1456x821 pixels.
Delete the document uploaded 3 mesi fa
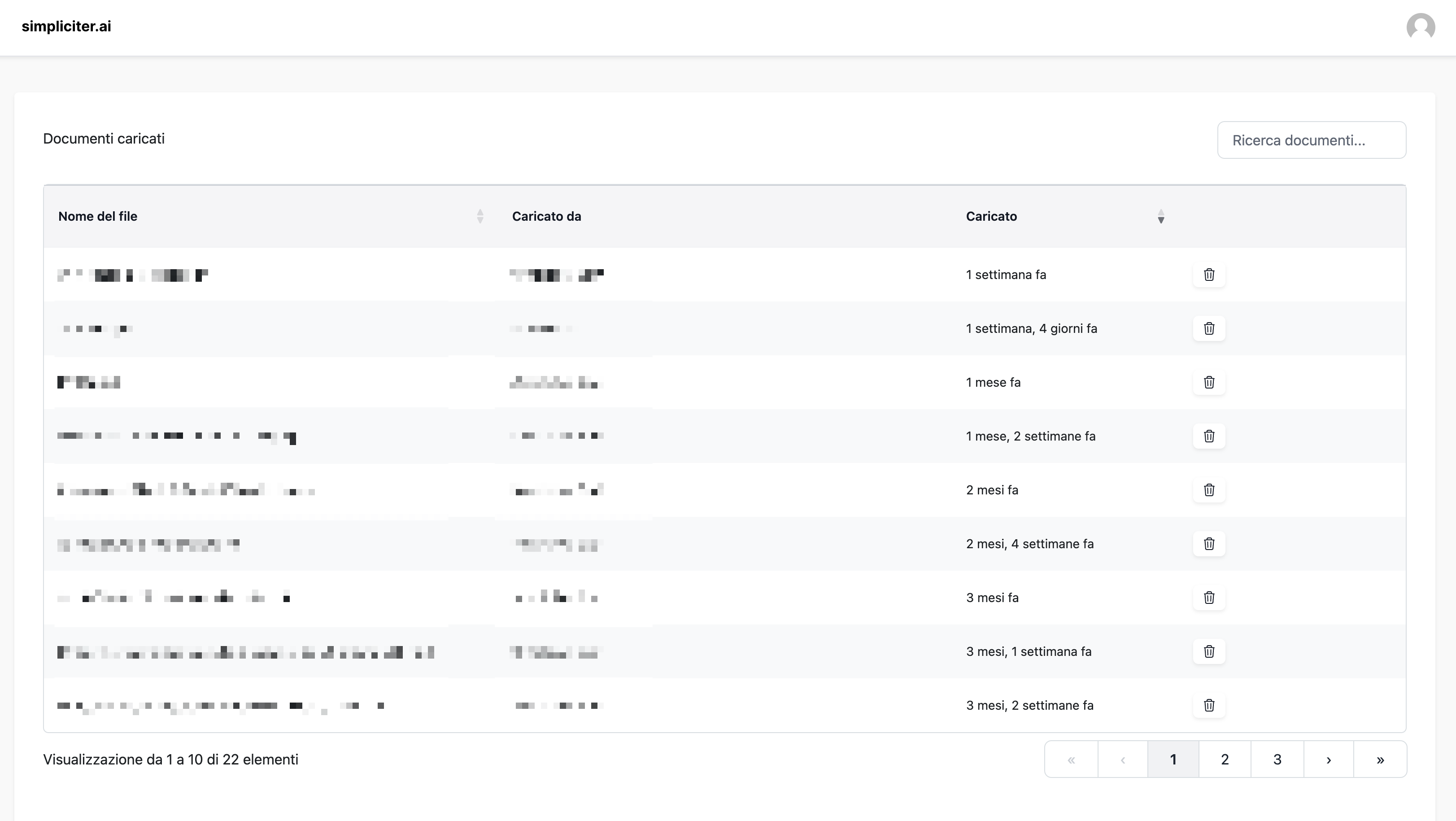point(1208,598)
